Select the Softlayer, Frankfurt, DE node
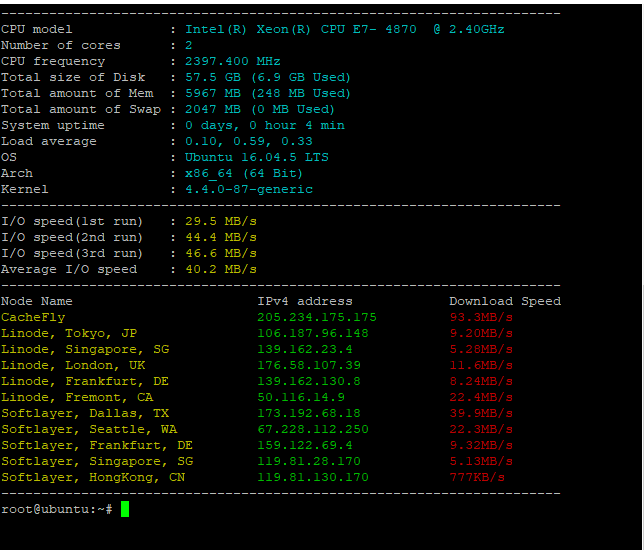This screenshot has width=644, height=550. (x=97, y=446)
